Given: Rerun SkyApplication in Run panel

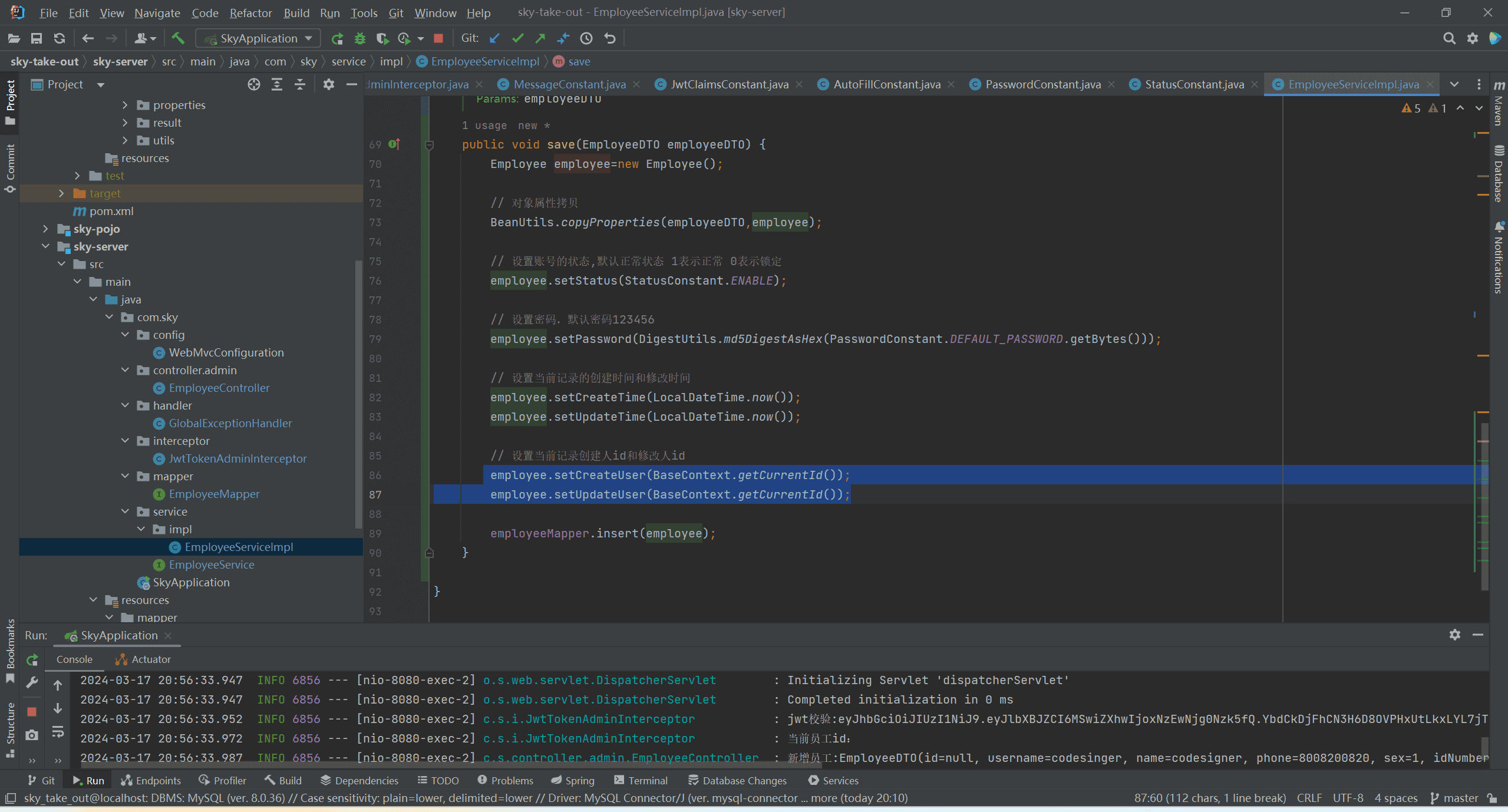Looking at the screenshot, I should (32, 660).
